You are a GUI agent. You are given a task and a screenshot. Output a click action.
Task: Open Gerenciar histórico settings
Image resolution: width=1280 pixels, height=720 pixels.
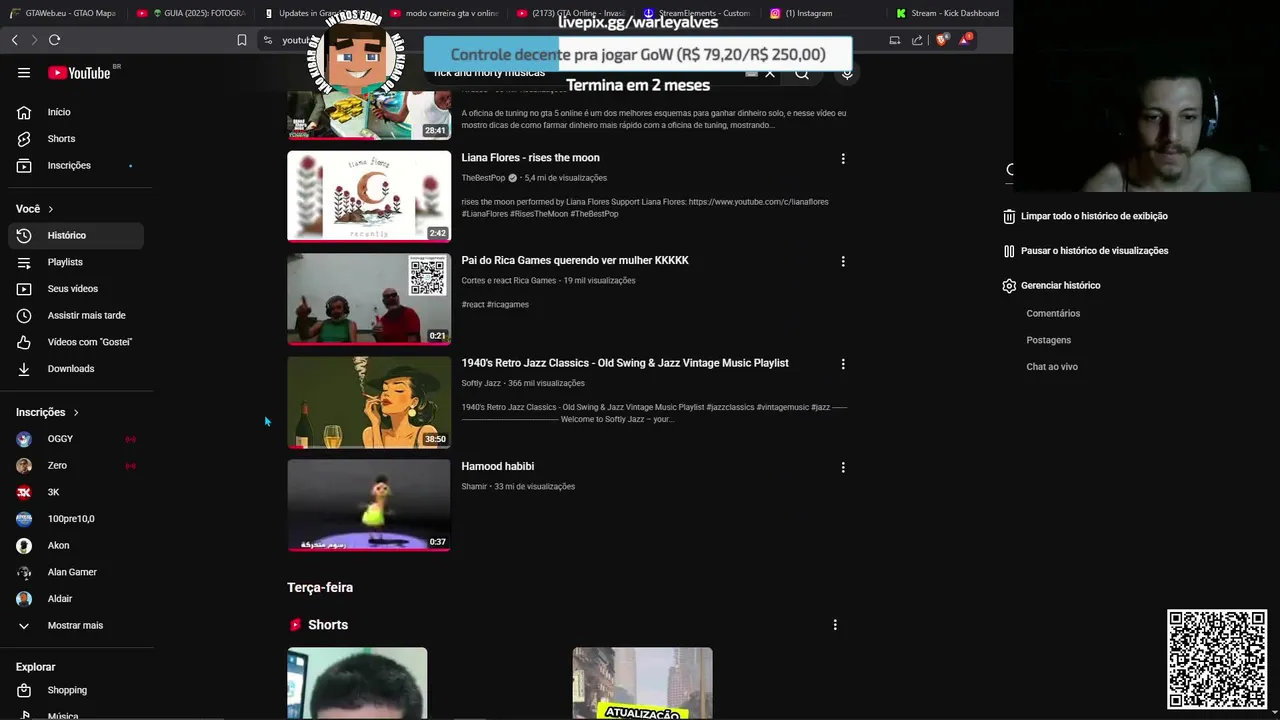(x=1051, y=286)
